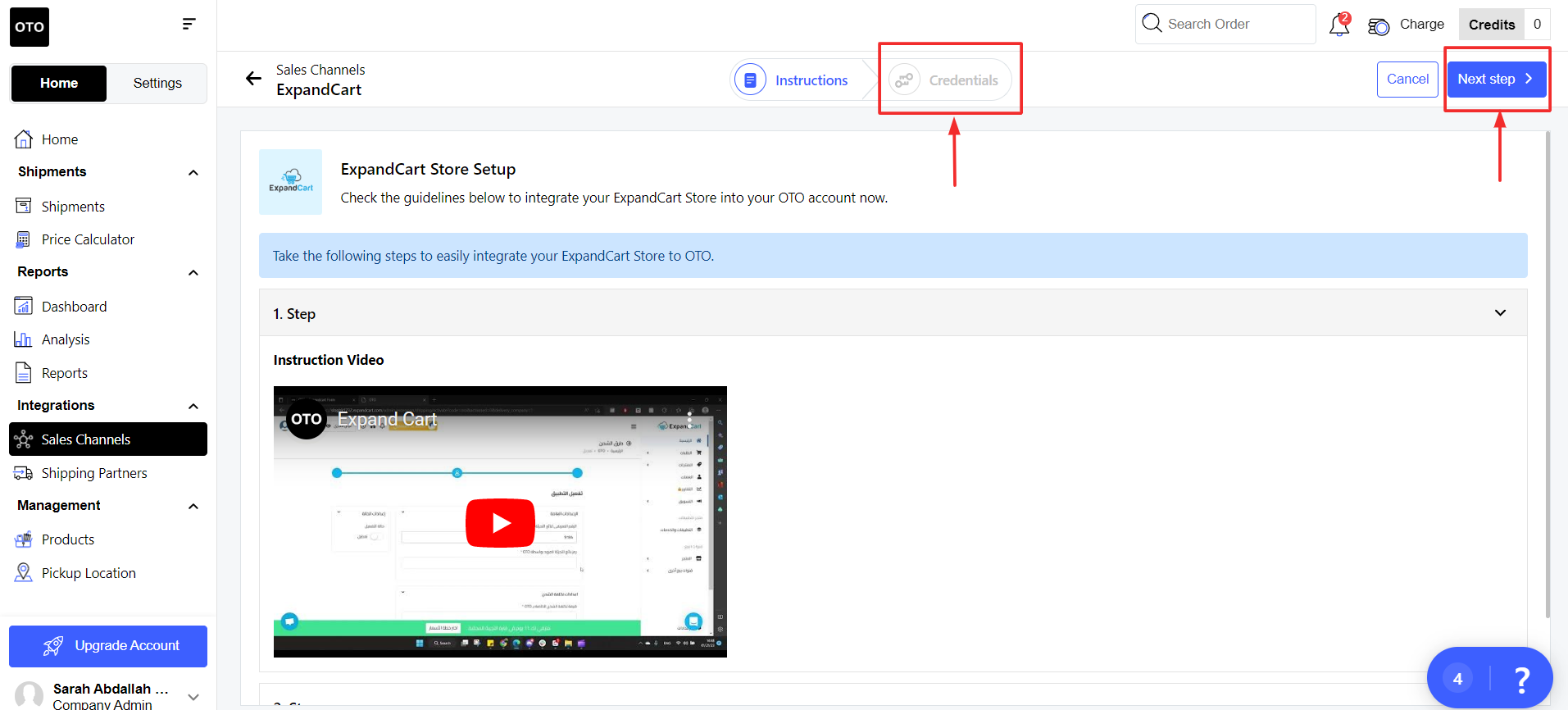Collapse the sidebar with the menu icon
The image size is (1568, 710).
[189, 24]
